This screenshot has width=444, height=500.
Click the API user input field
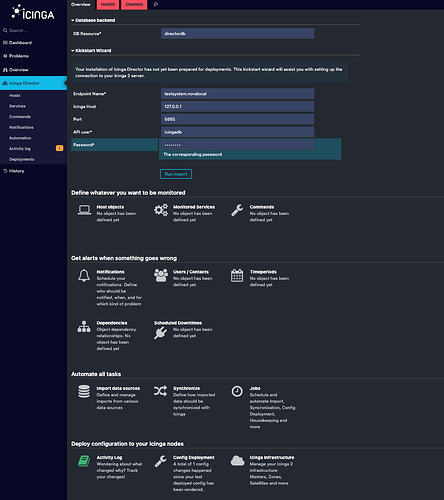(237, 132)
